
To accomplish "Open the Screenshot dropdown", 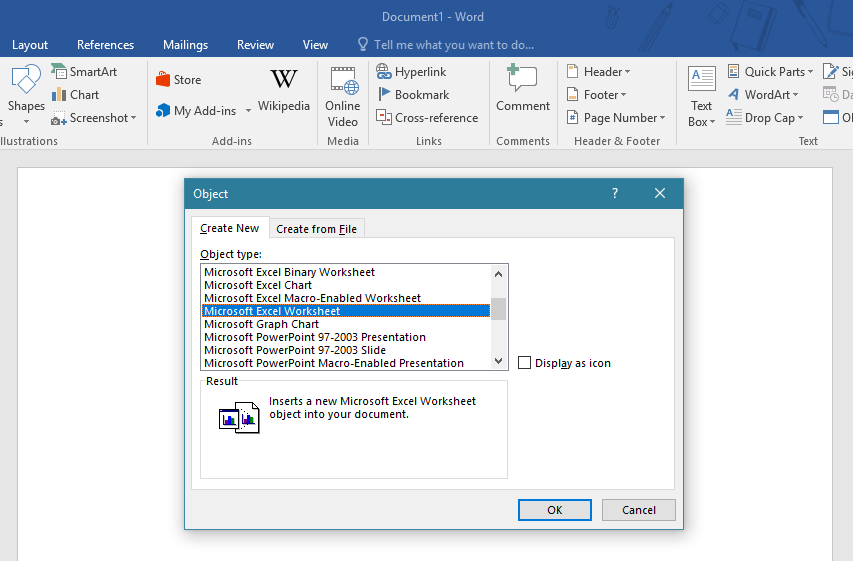I will point(94,118).
